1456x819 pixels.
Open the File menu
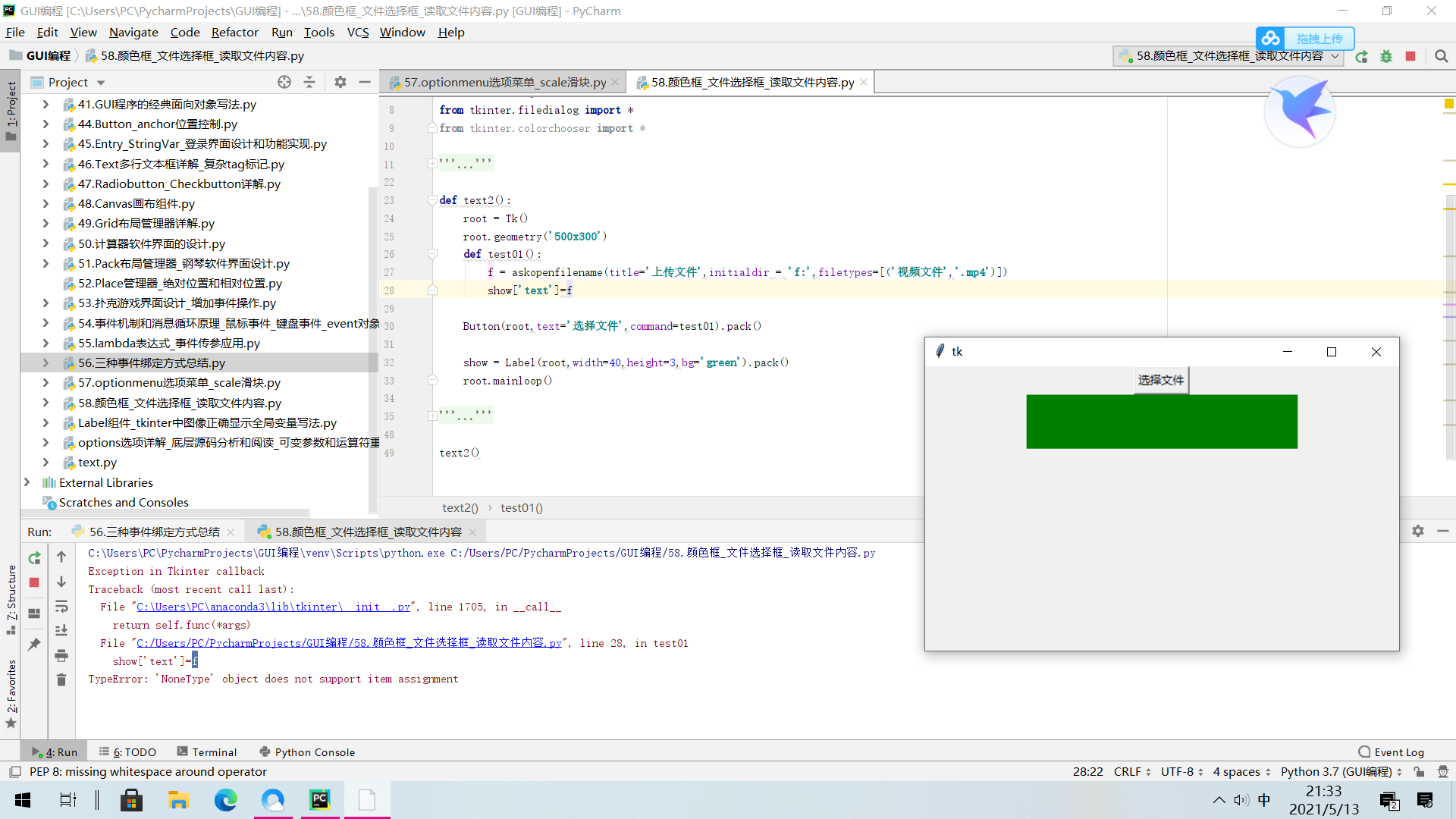tap(15, 32)
